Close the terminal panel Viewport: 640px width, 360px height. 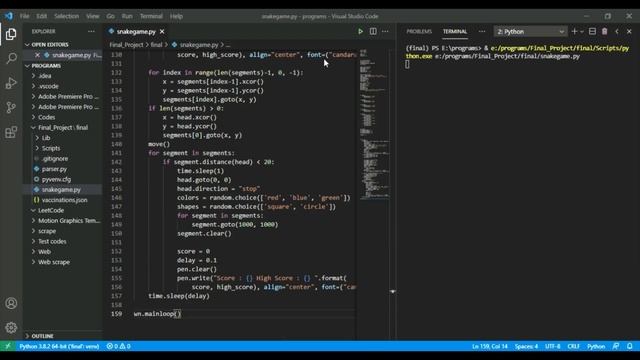[629, 31]
